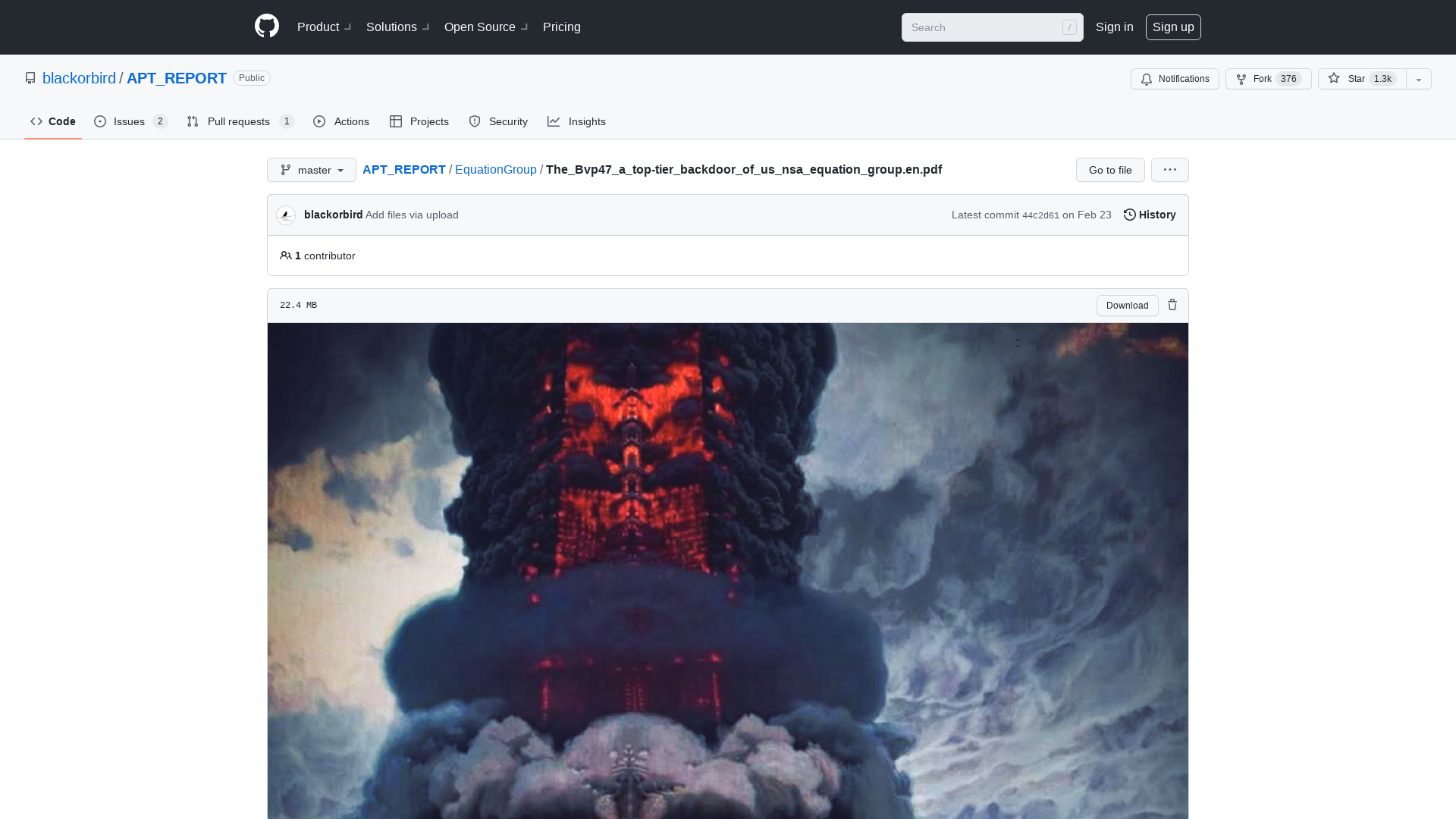Go to APT_REPORT root in breadcrumb
Image resolution: width=1456 pixels, height=819 pixels.
[404, 169]
